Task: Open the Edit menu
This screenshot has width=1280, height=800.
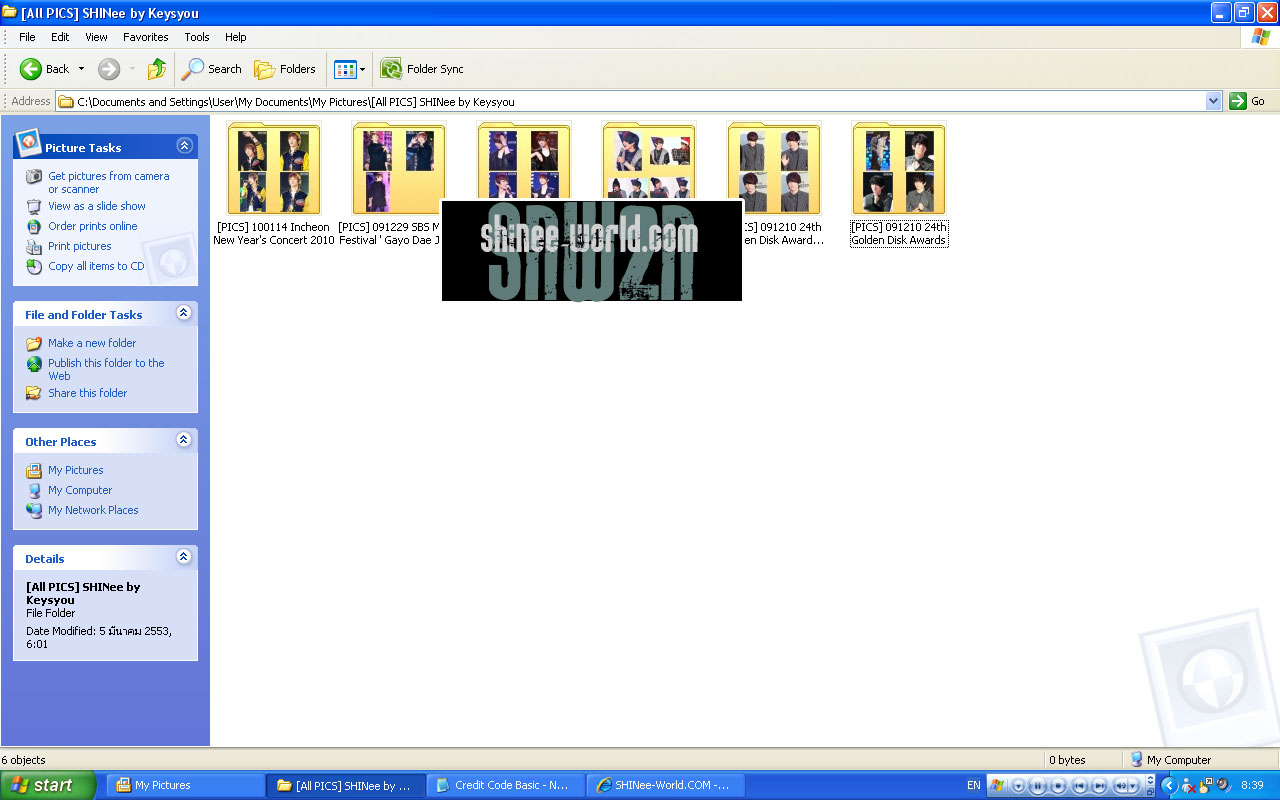Action: click(x=60, y=37)
